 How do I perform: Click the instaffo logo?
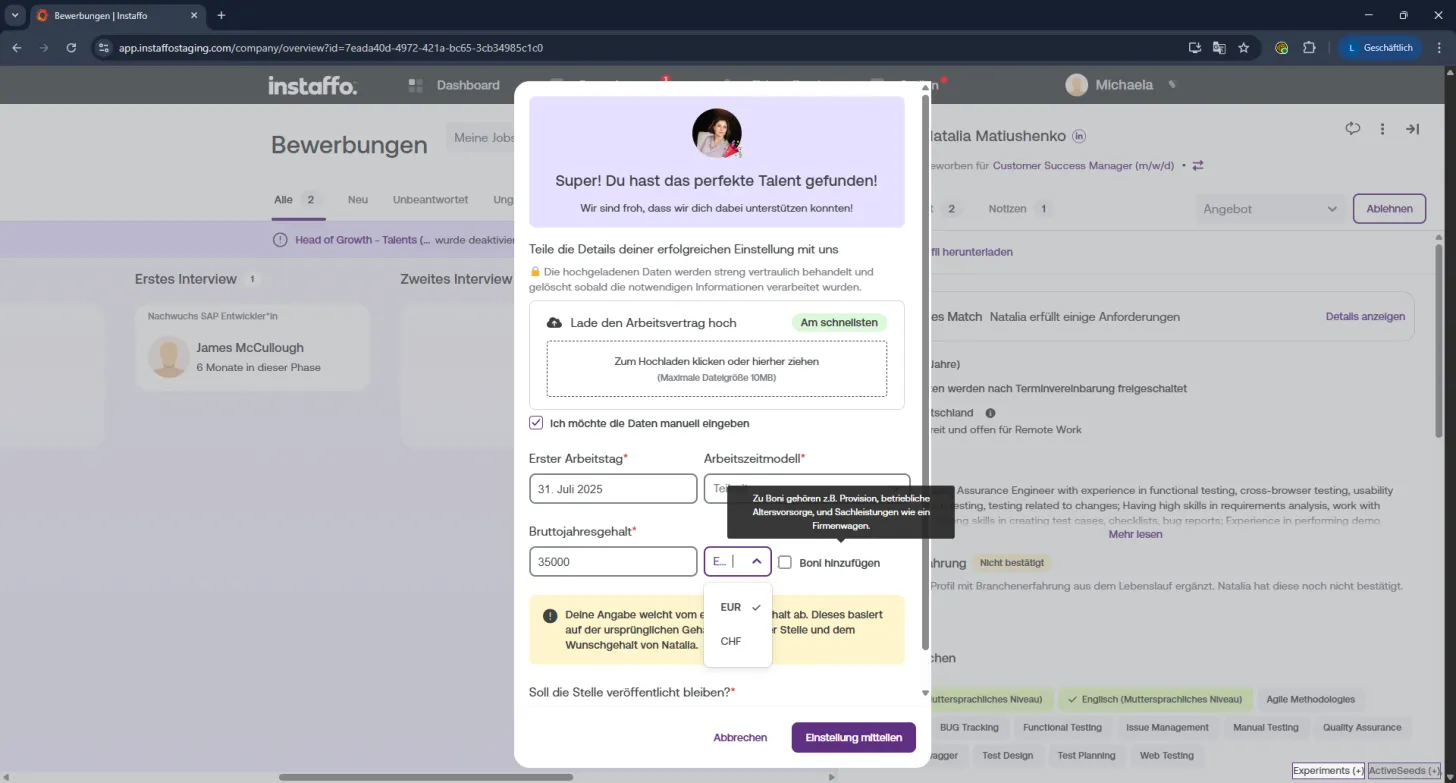(x=312, y=86)
